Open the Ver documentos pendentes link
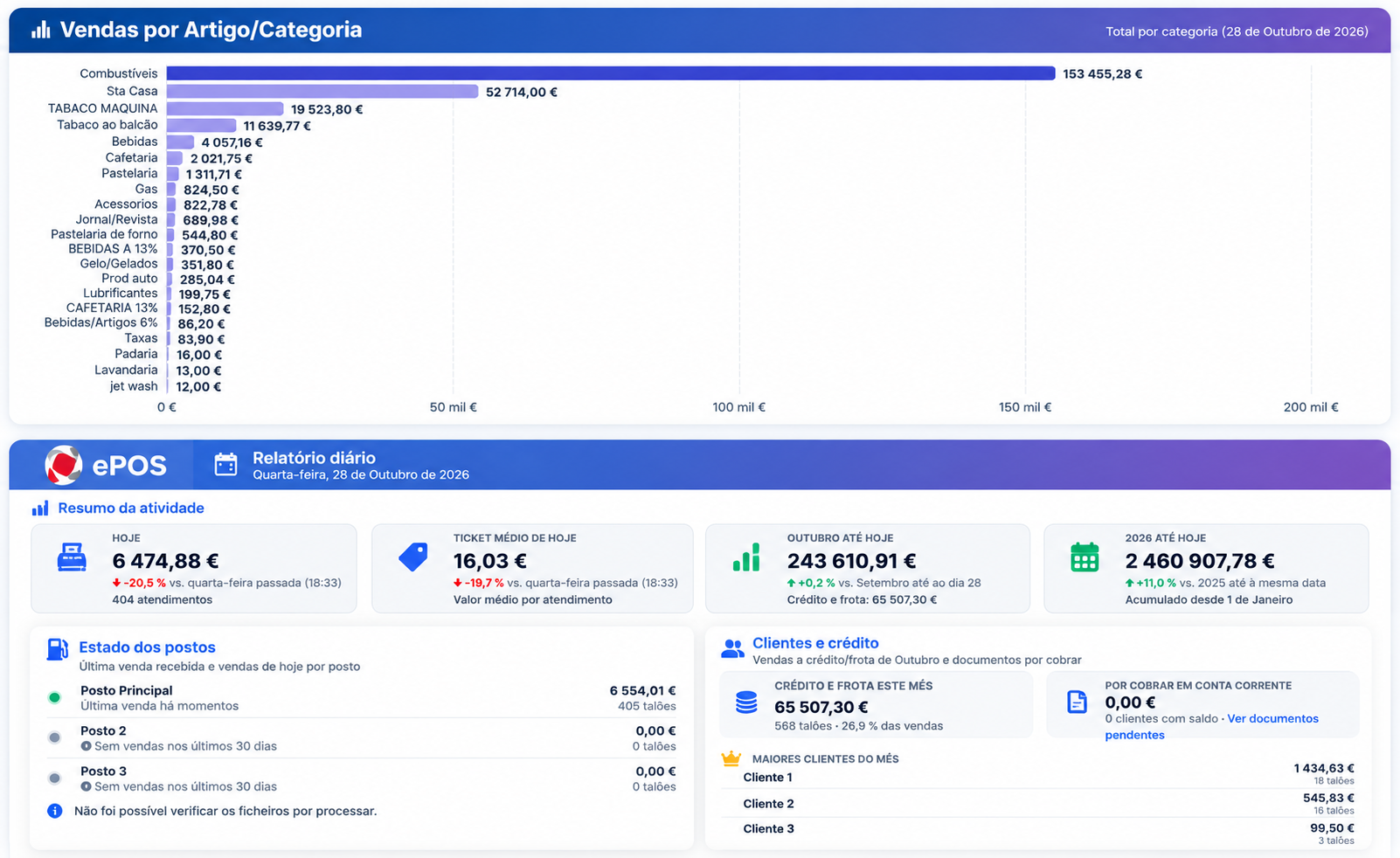Image resolution: width=1400 pixels, height=858 pixels. tap(1211, 727)
